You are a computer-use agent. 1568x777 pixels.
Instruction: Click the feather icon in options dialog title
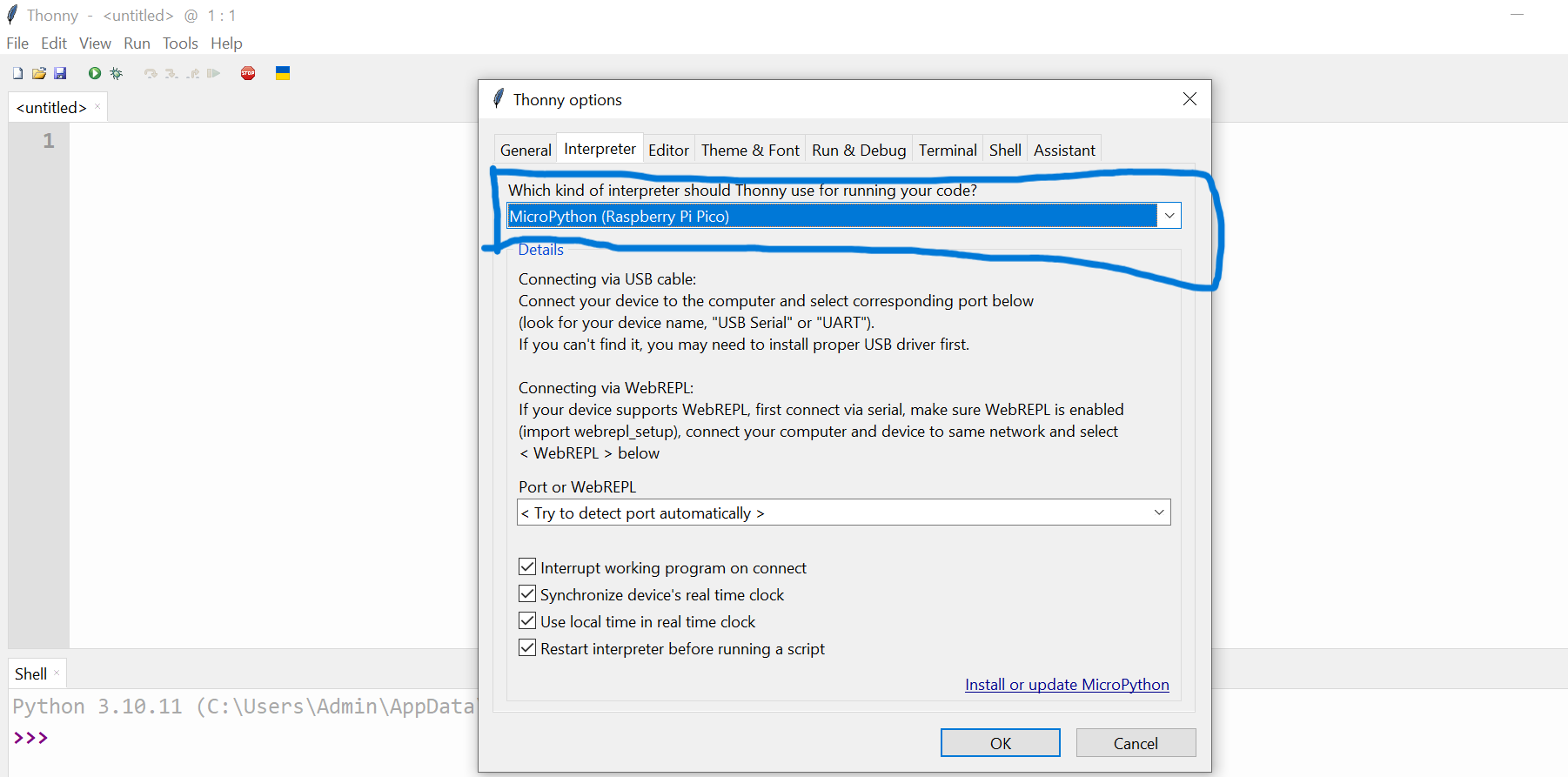[498, 99]
